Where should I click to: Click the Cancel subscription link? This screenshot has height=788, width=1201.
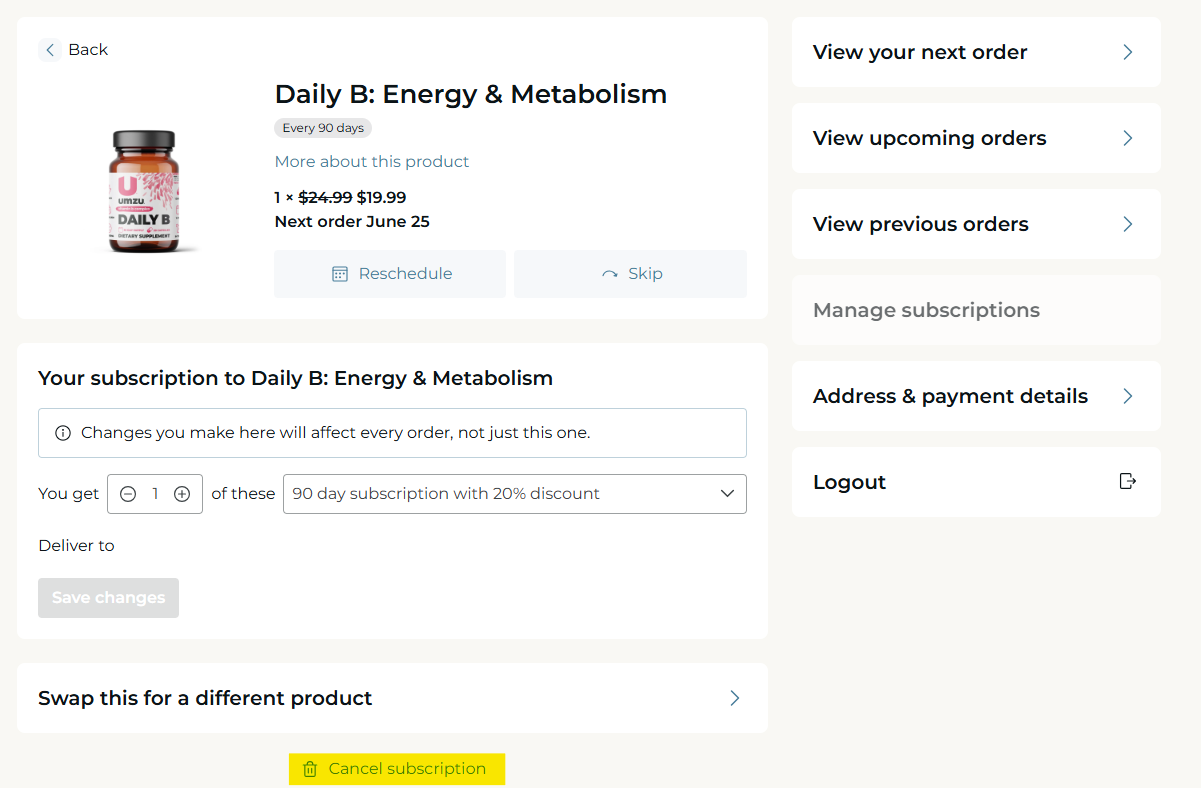(x=407, y=769)
